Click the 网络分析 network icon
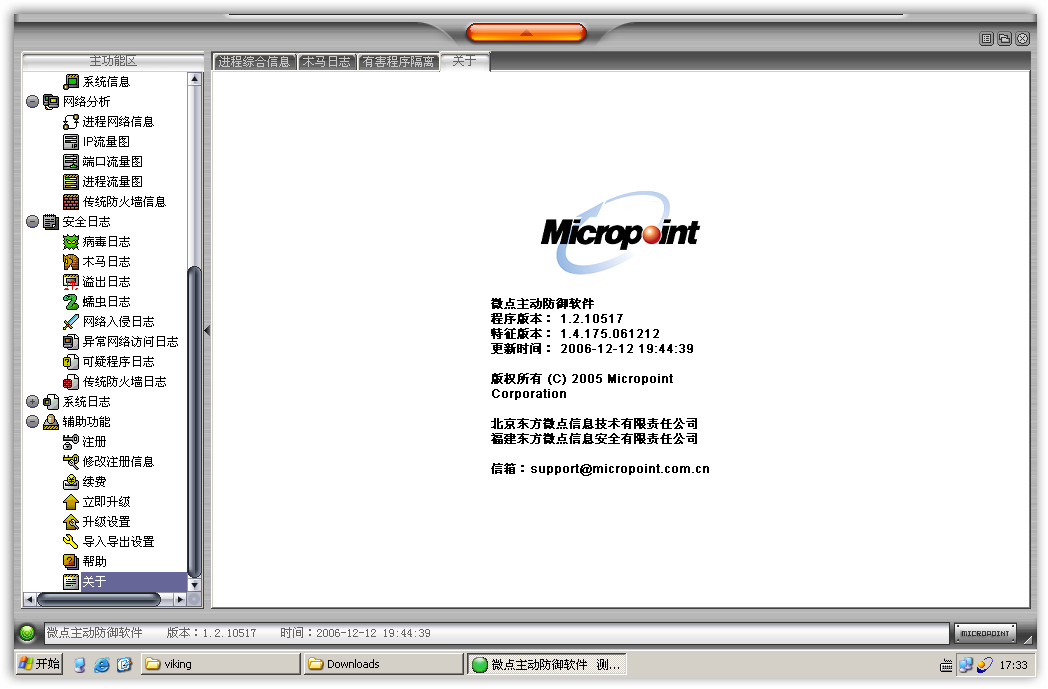 point(51,102)
